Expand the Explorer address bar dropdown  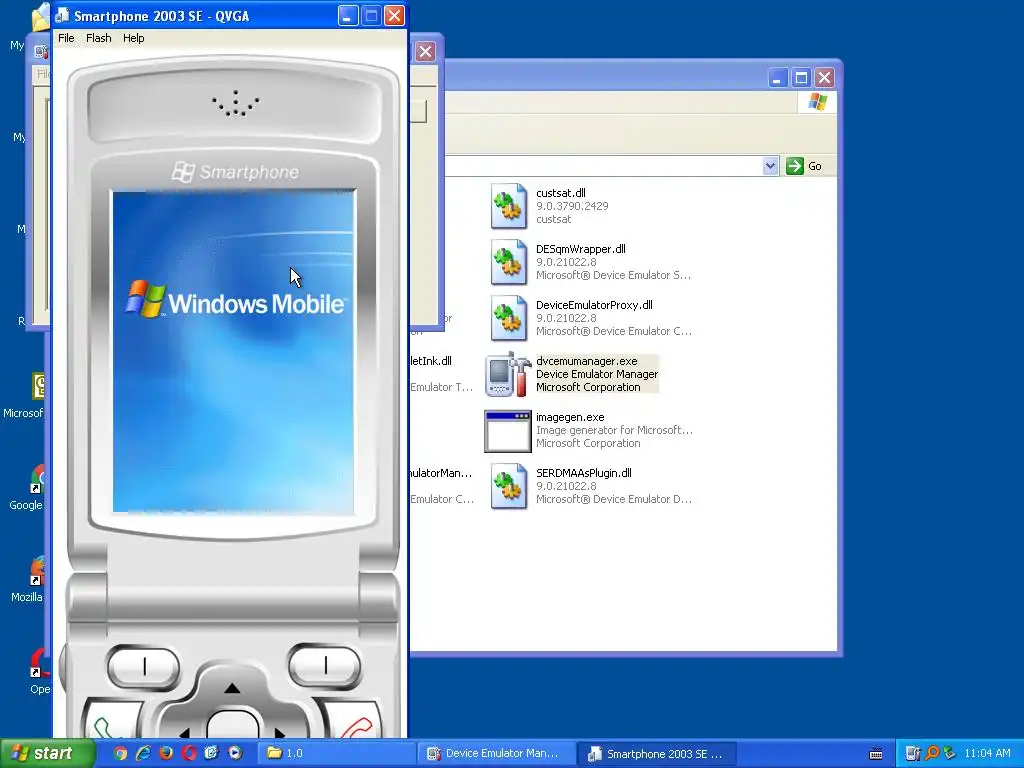[770, 166]
